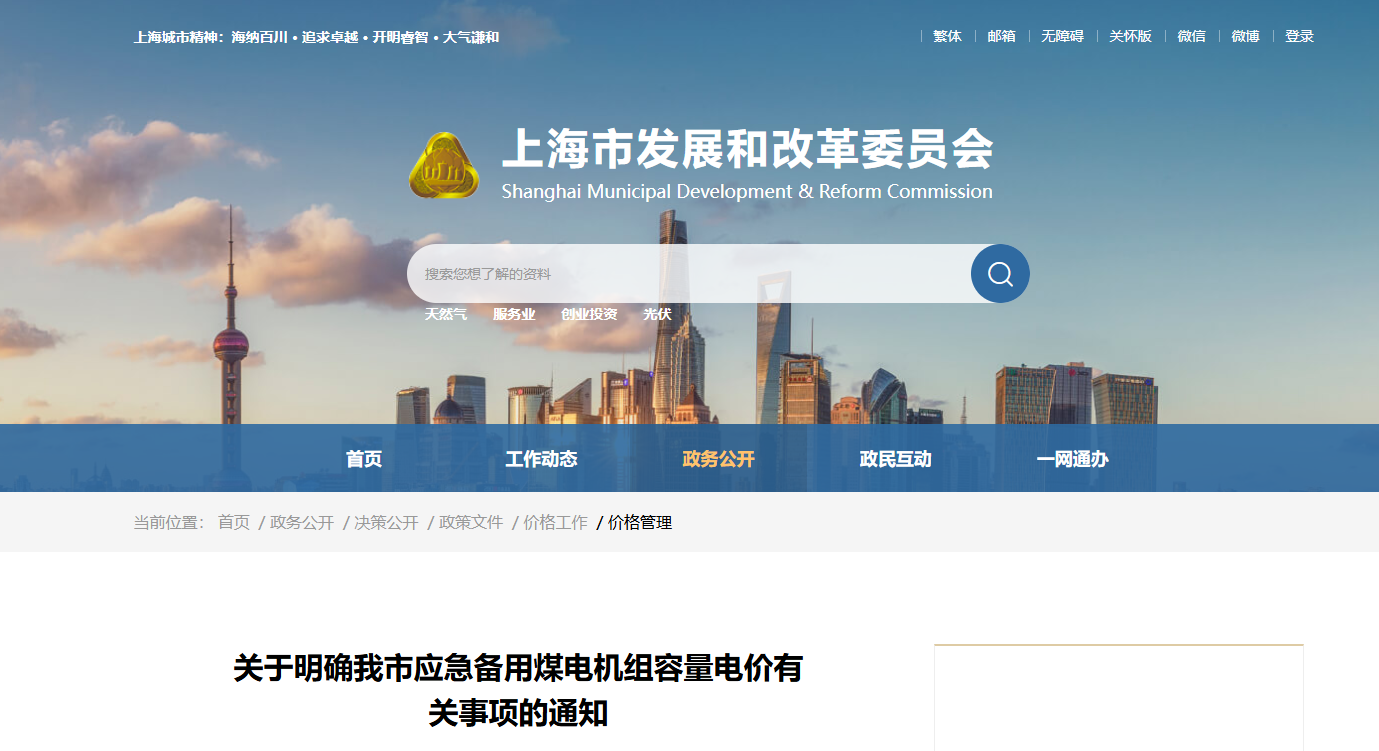This screenshot has height=751, width=1379.
Task: Click the magnifier search button
Action: point(999,274)
